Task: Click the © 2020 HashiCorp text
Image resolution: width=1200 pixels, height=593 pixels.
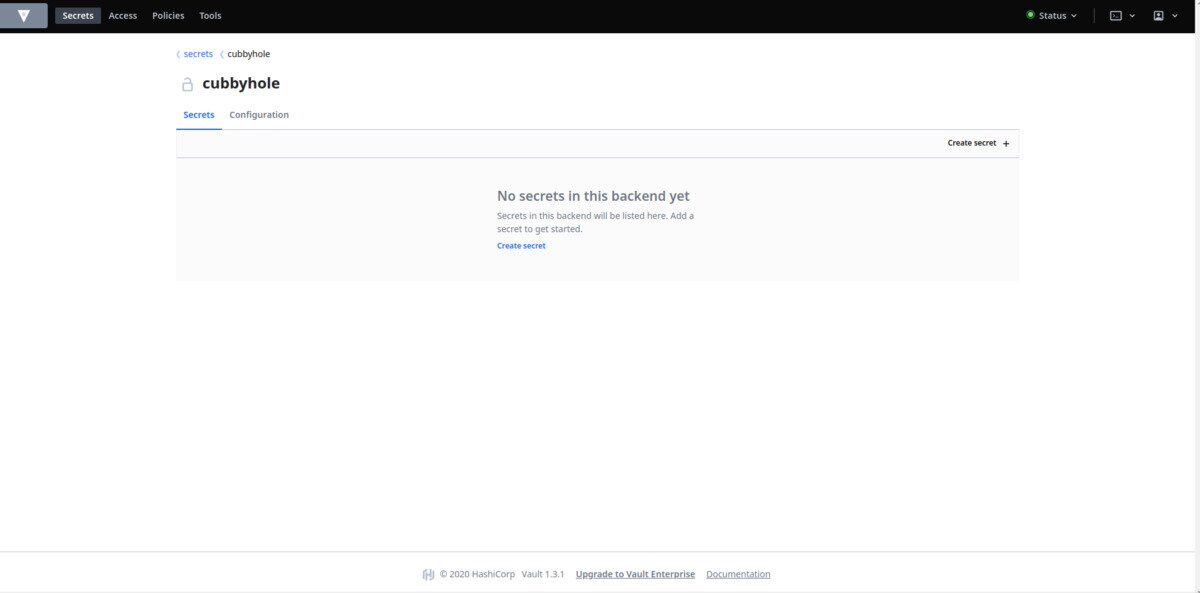Action: click(x=478, y=575)
